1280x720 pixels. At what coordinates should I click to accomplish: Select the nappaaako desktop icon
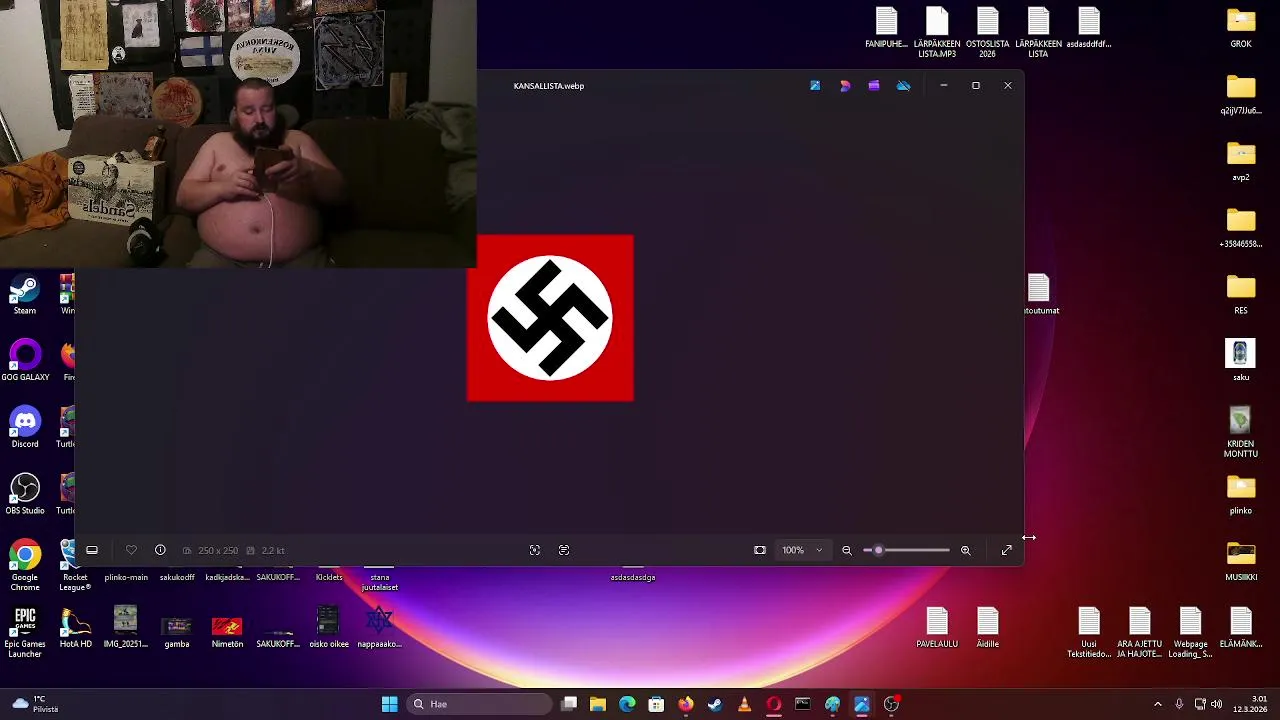click(x=379, y=628)
